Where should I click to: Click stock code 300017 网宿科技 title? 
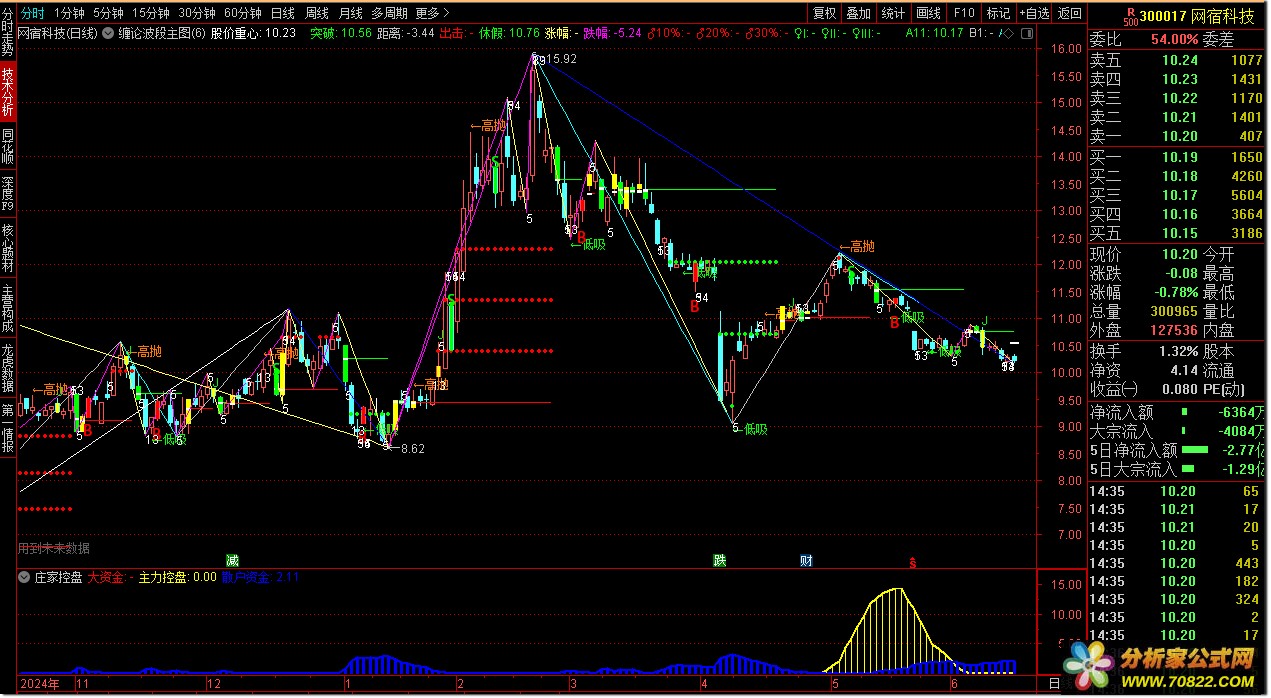tap(1197, 15)
